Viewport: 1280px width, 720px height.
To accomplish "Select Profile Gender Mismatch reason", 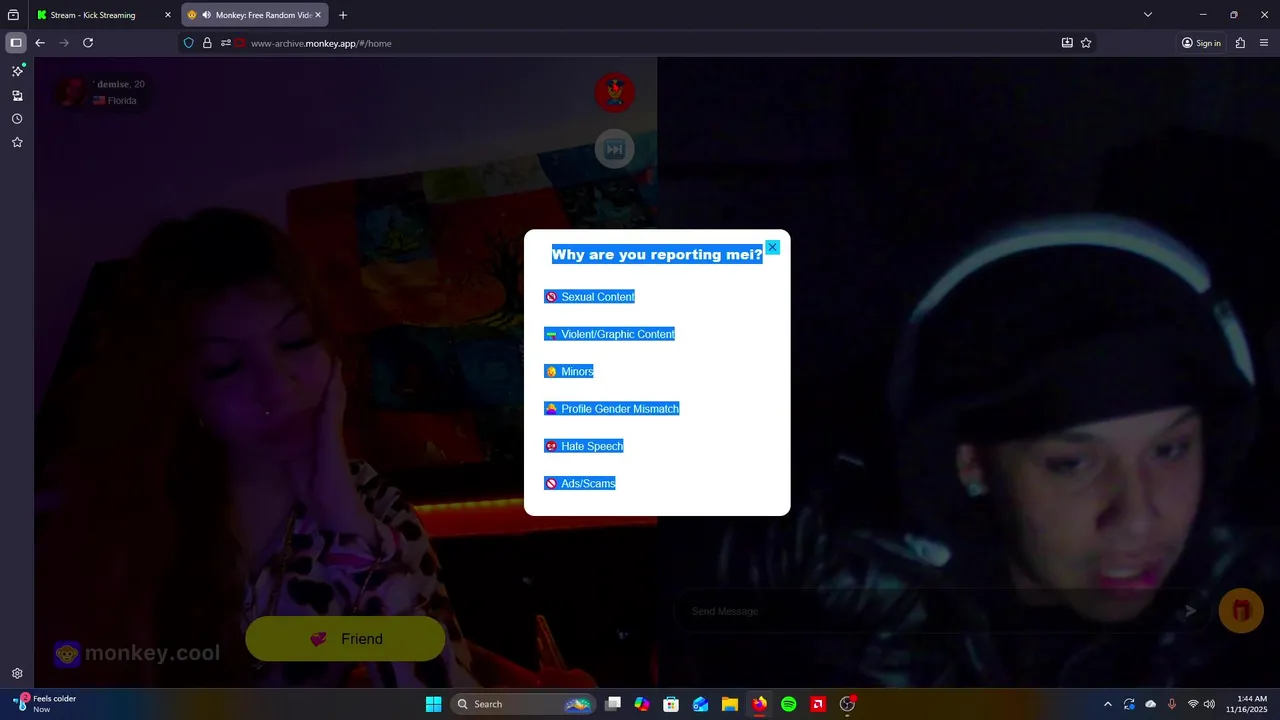I will tap(611, 409).
